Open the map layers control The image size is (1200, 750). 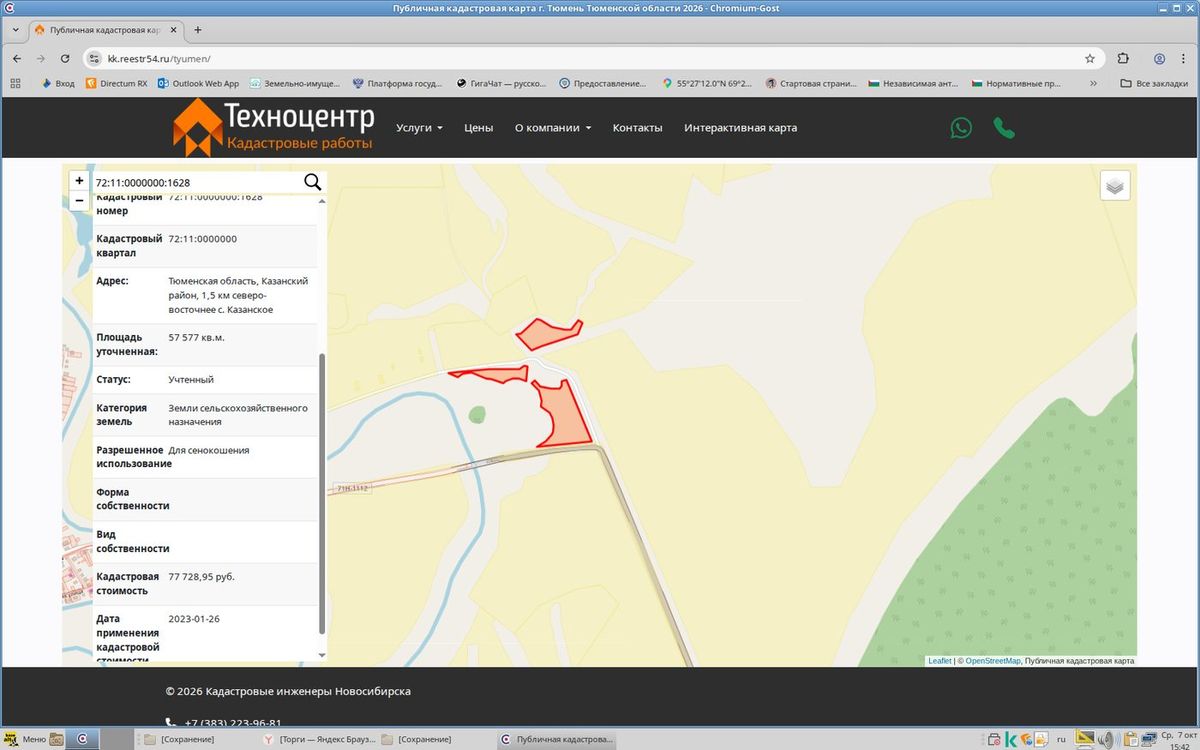pos(1115,185)
